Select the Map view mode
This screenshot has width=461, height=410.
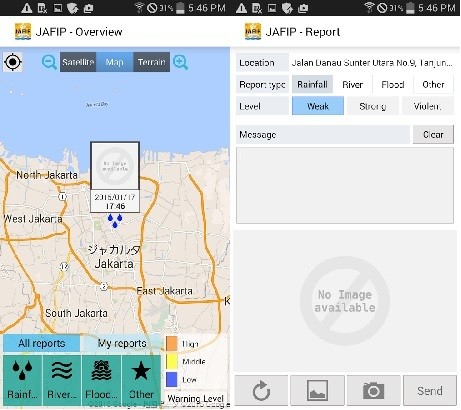pos(114,62)
